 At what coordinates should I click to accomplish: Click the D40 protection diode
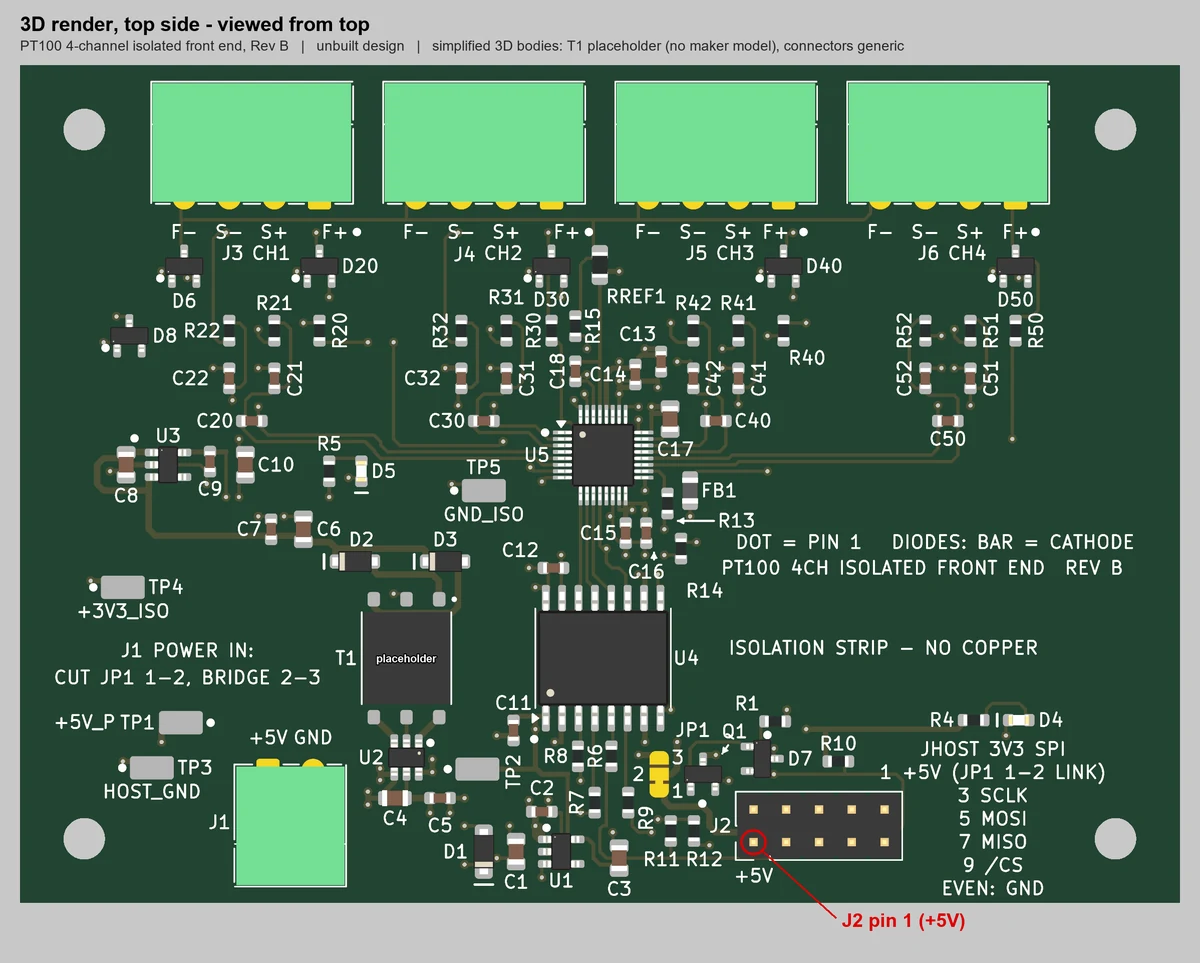784,266
